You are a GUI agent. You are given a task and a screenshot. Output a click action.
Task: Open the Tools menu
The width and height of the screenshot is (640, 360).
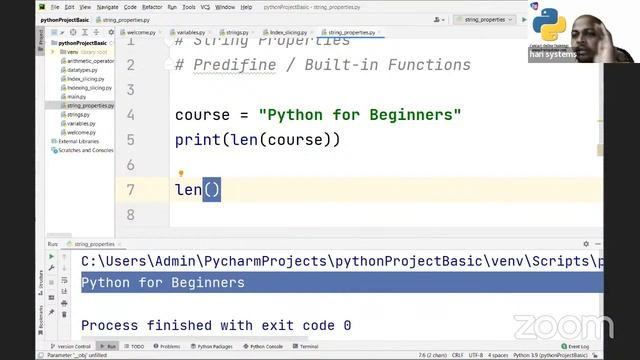point(188,7)
